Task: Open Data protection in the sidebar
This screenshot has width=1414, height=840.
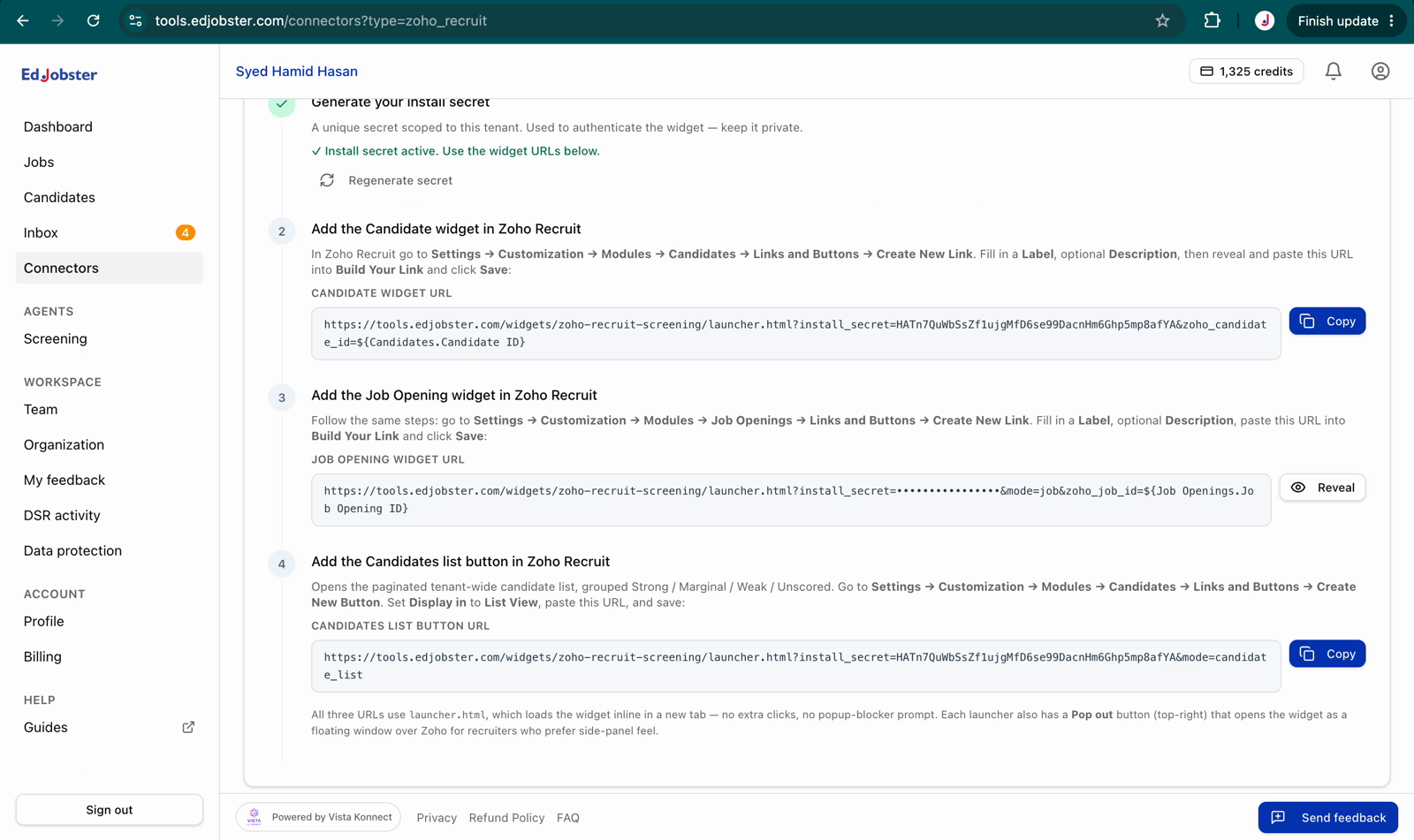Action: coord(110,550)
